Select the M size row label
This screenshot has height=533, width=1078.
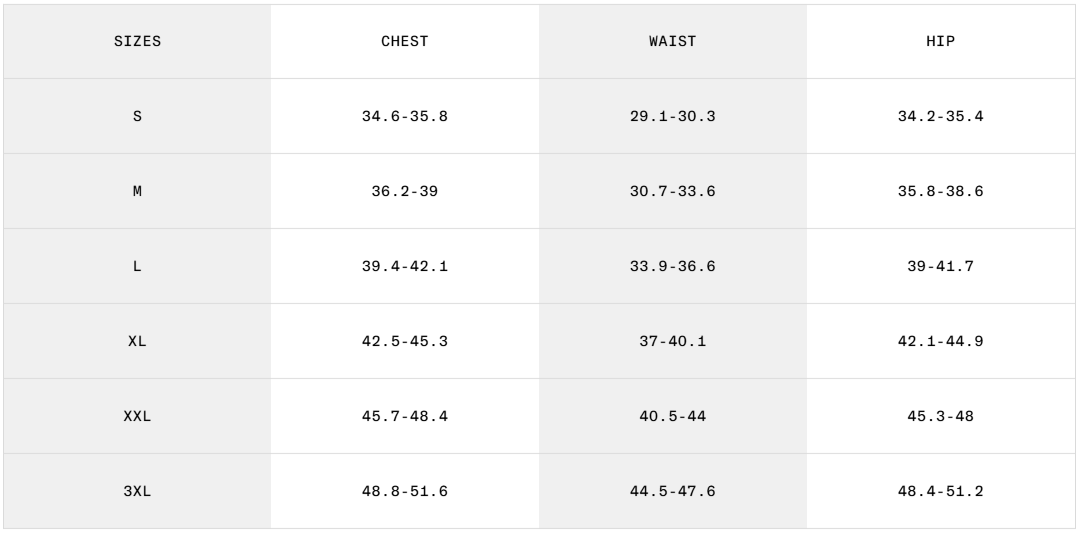137,191
